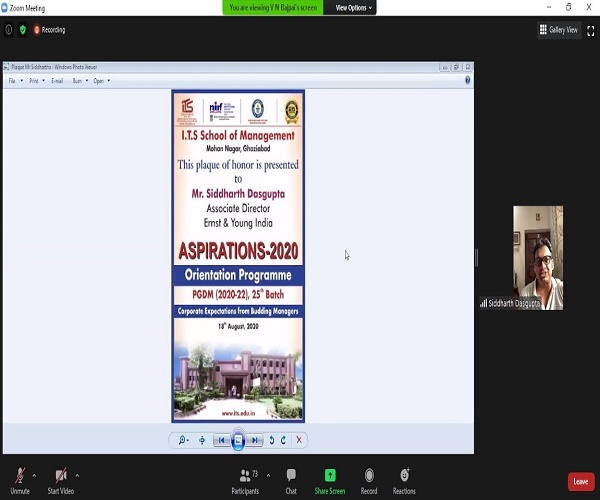This screenshot has width=600, height=500.
Task: Click the Print menu dropdown arrow
Action: click(44, 81)
